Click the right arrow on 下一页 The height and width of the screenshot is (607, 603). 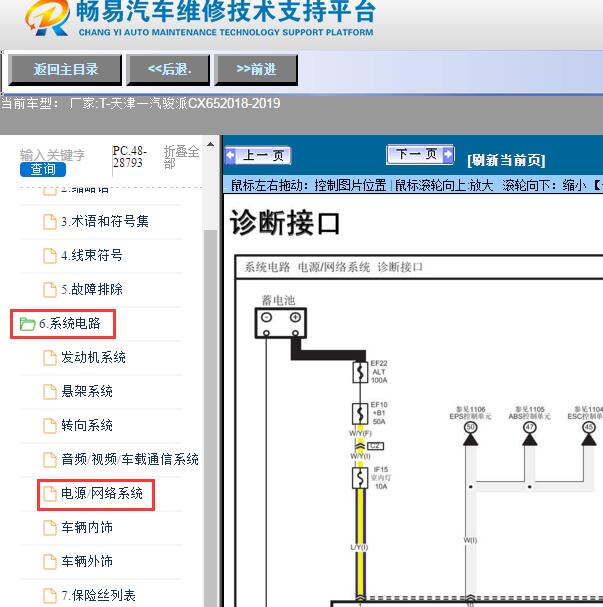point(448,154)
